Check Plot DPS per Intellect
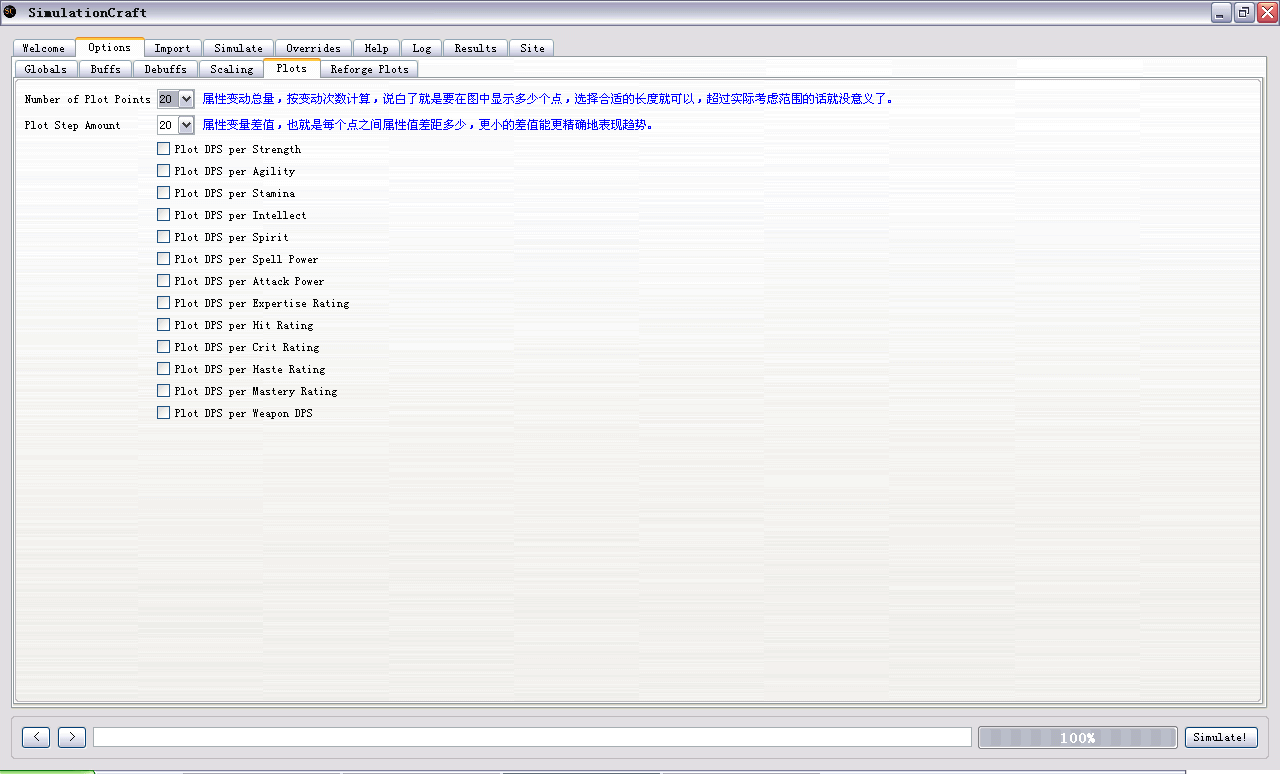This screenshot has height=774, width=1280. coord(164,215)
